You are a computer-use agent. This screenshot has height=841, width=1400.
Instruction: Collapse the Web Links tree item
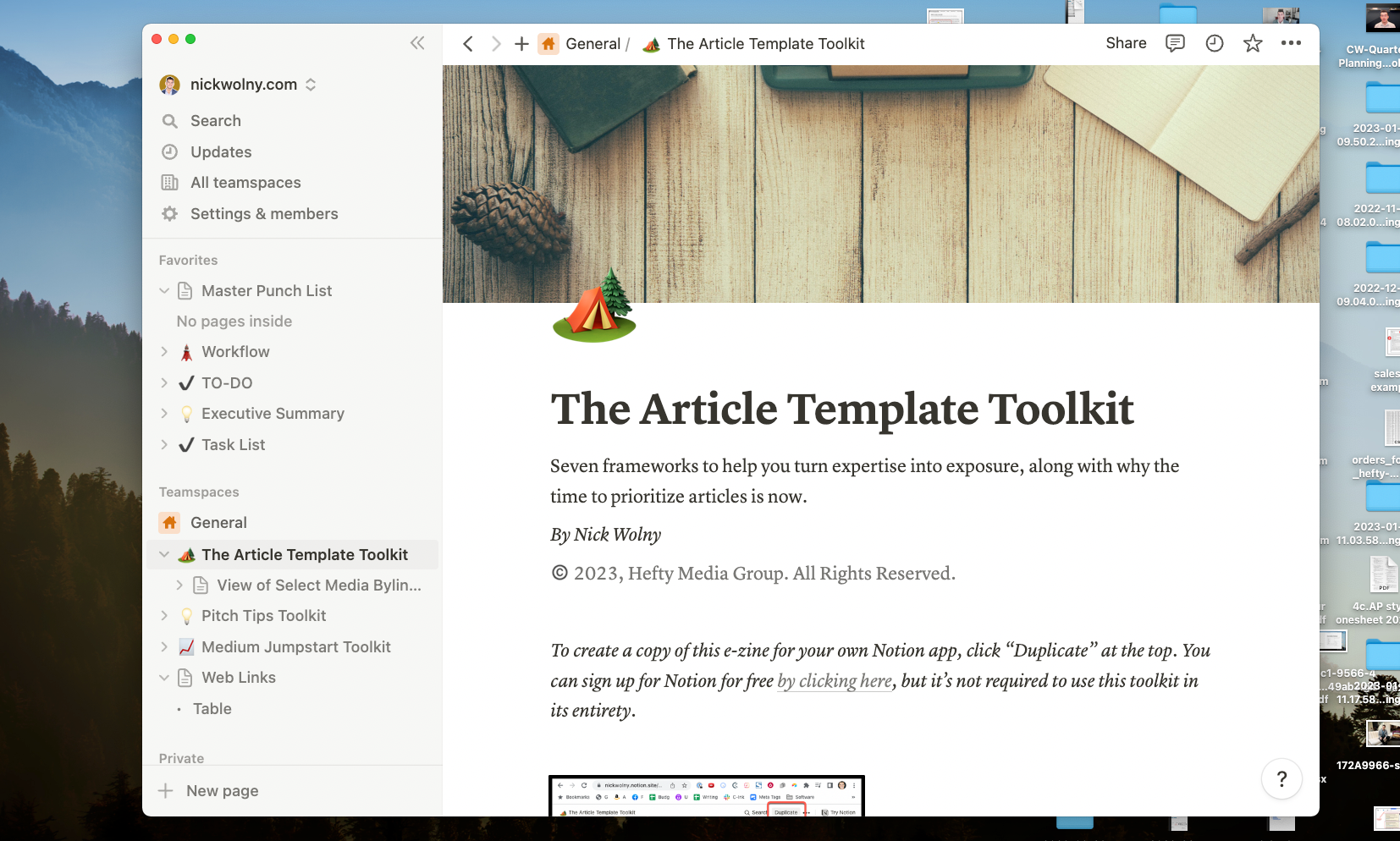coord(164,678)
